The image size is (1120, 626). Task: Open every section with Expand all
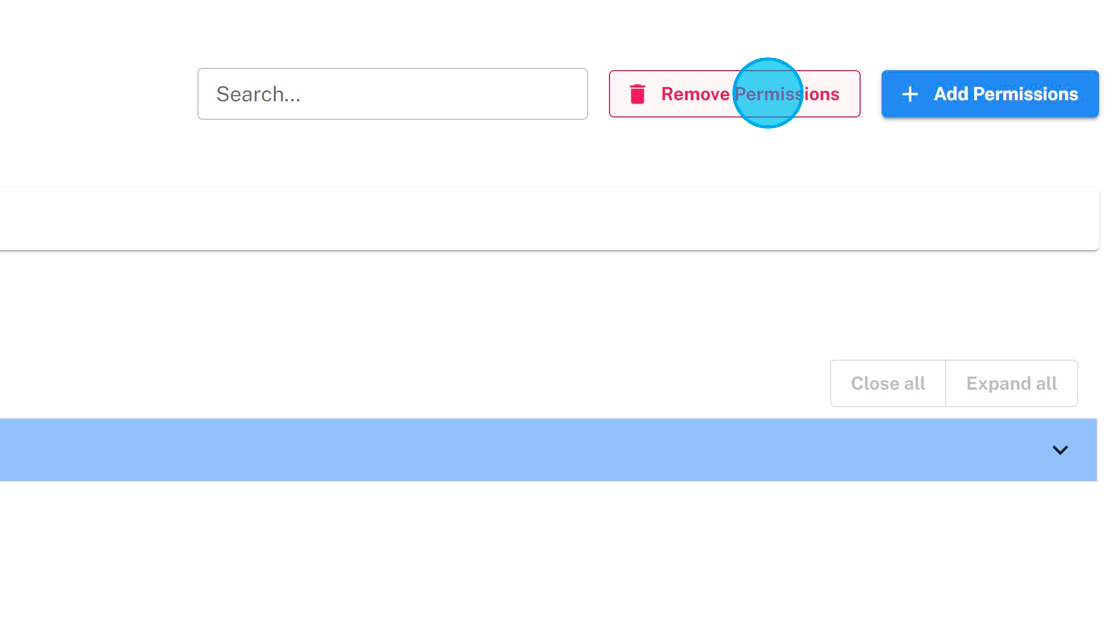point(1011,384)
